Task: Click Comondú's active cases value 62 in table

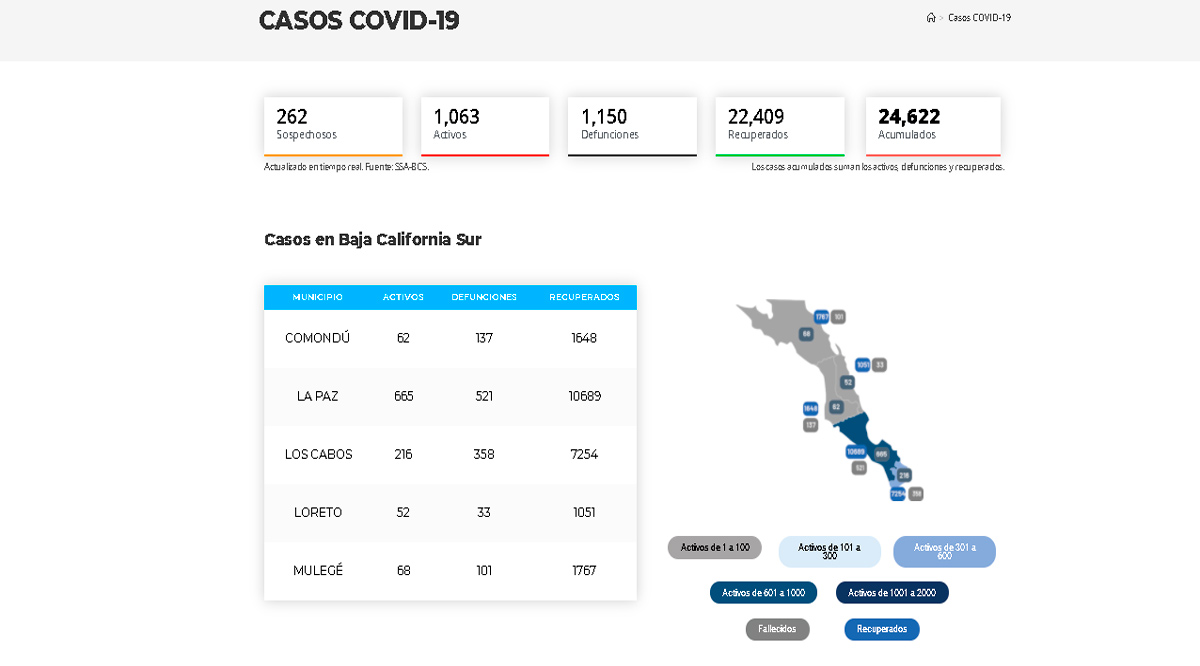Action: click(x=403, y=338)
